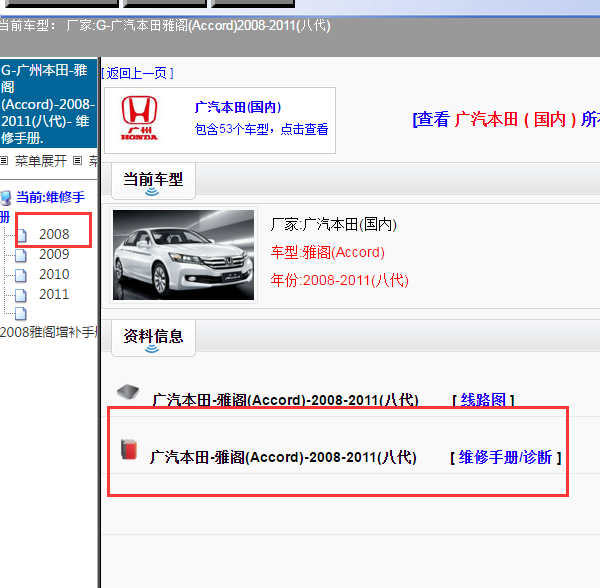Open 2008雅阁增补手册 tree entry
Screen dimensions: 600x588
[x=49, y=332]
